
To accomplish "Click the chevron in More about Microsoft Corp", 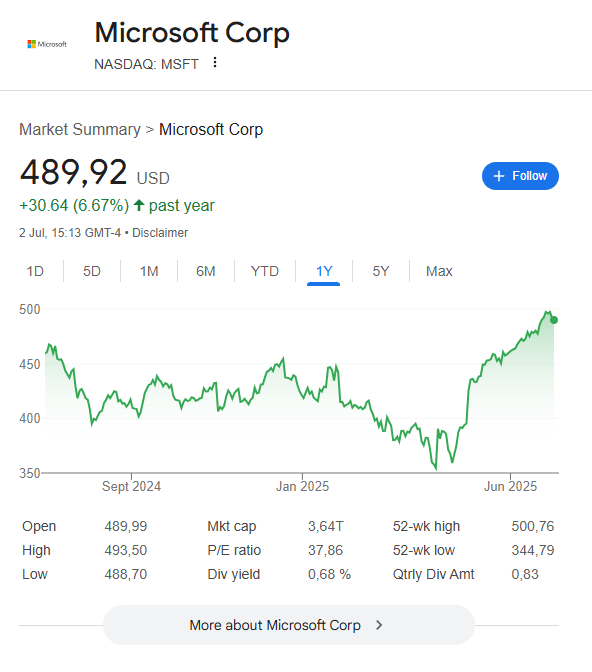I will (379, 625).
